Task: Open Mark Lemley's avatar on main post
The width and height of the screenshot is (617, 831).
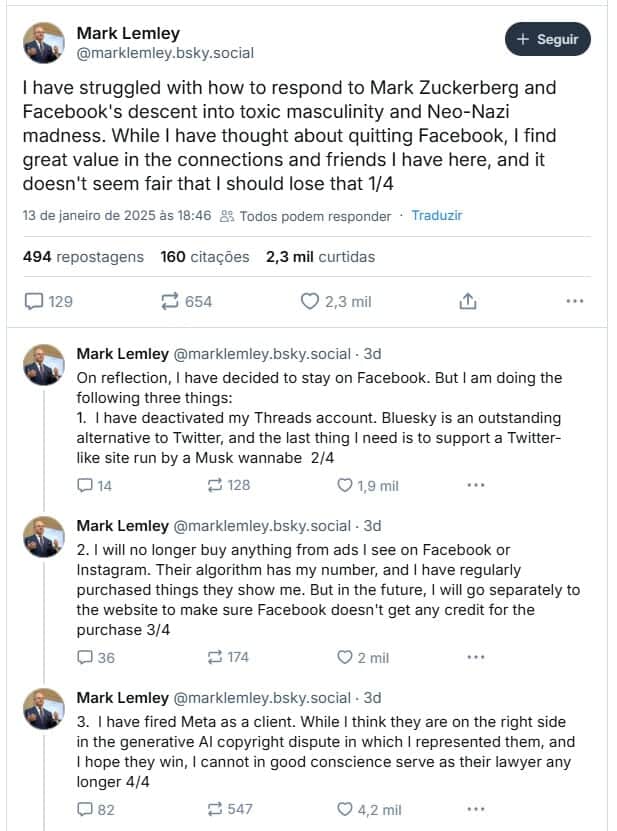Action: [x=44, y=43]
